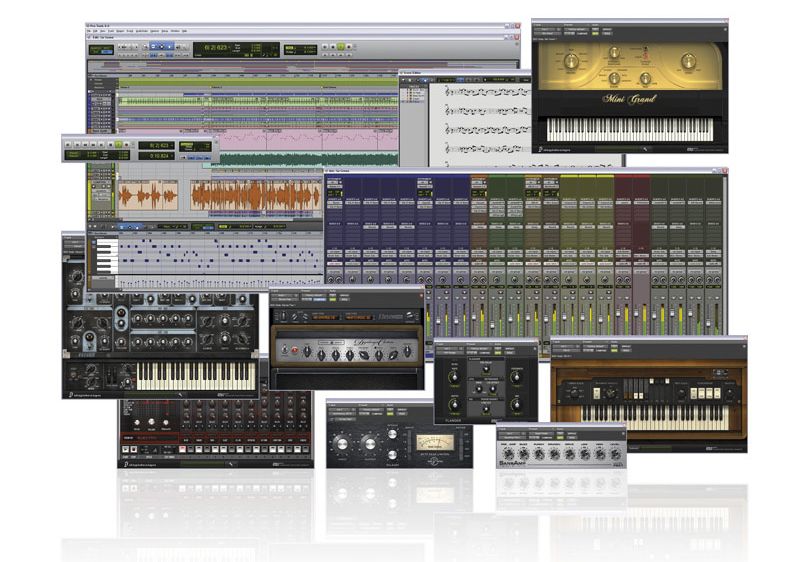Click the session overview strip above the rulers
The height and width of the screenshot is (562, 800).
(303, 65)
